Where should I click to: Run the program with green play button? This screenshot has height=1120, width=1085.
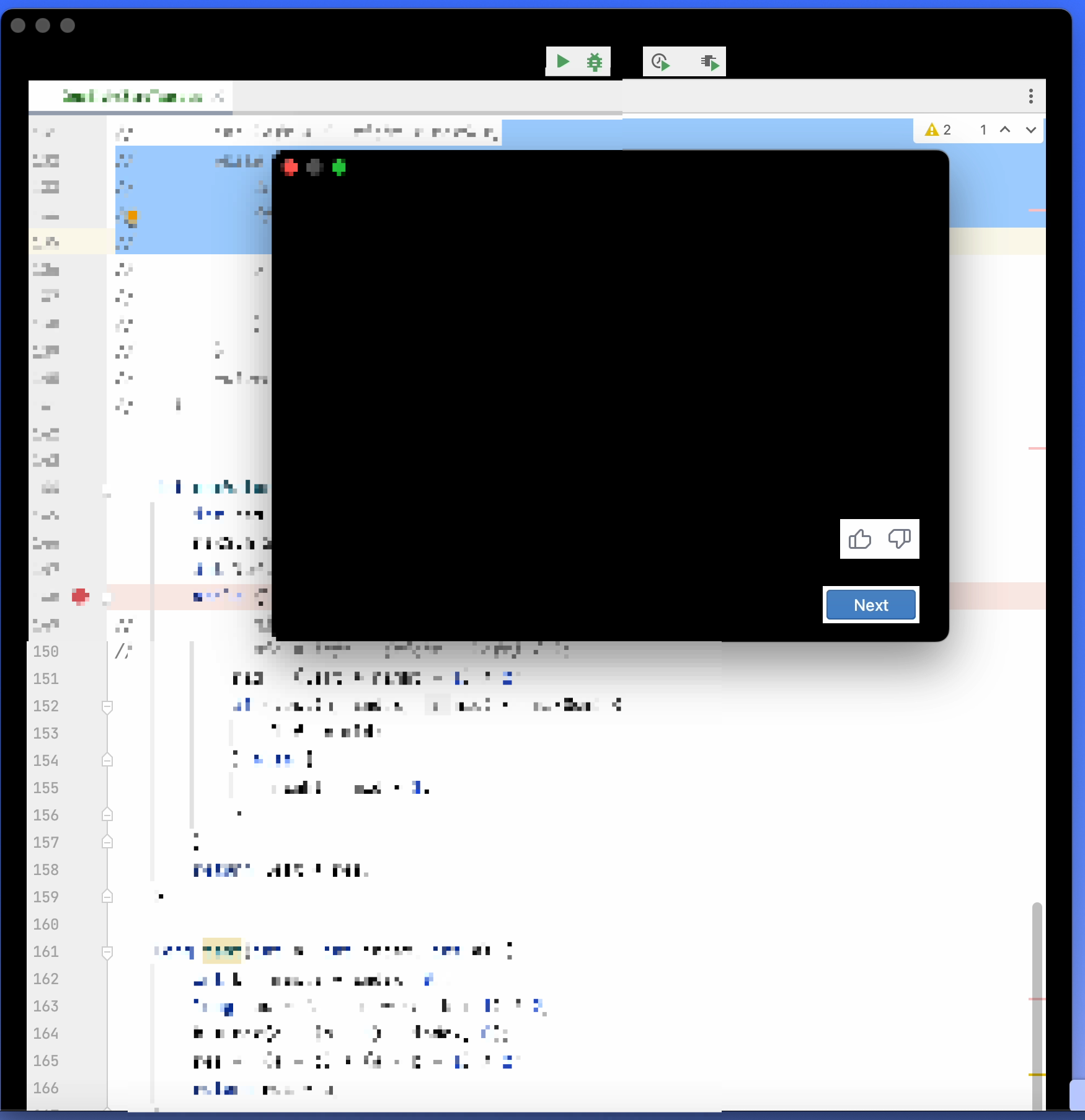[x=562, y=61]
